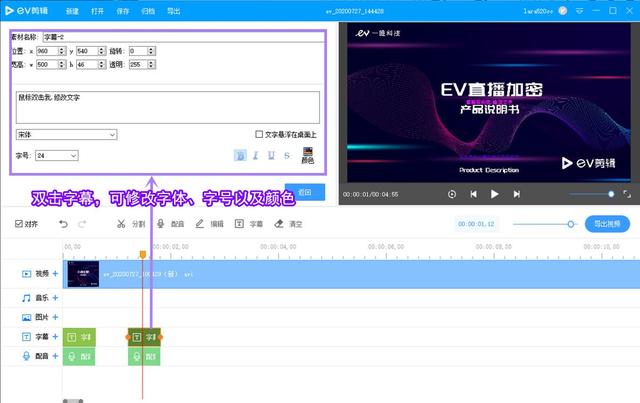Open the 导出 menu in title bar
The image size is (640, 403).
click(x=173, y=11)
